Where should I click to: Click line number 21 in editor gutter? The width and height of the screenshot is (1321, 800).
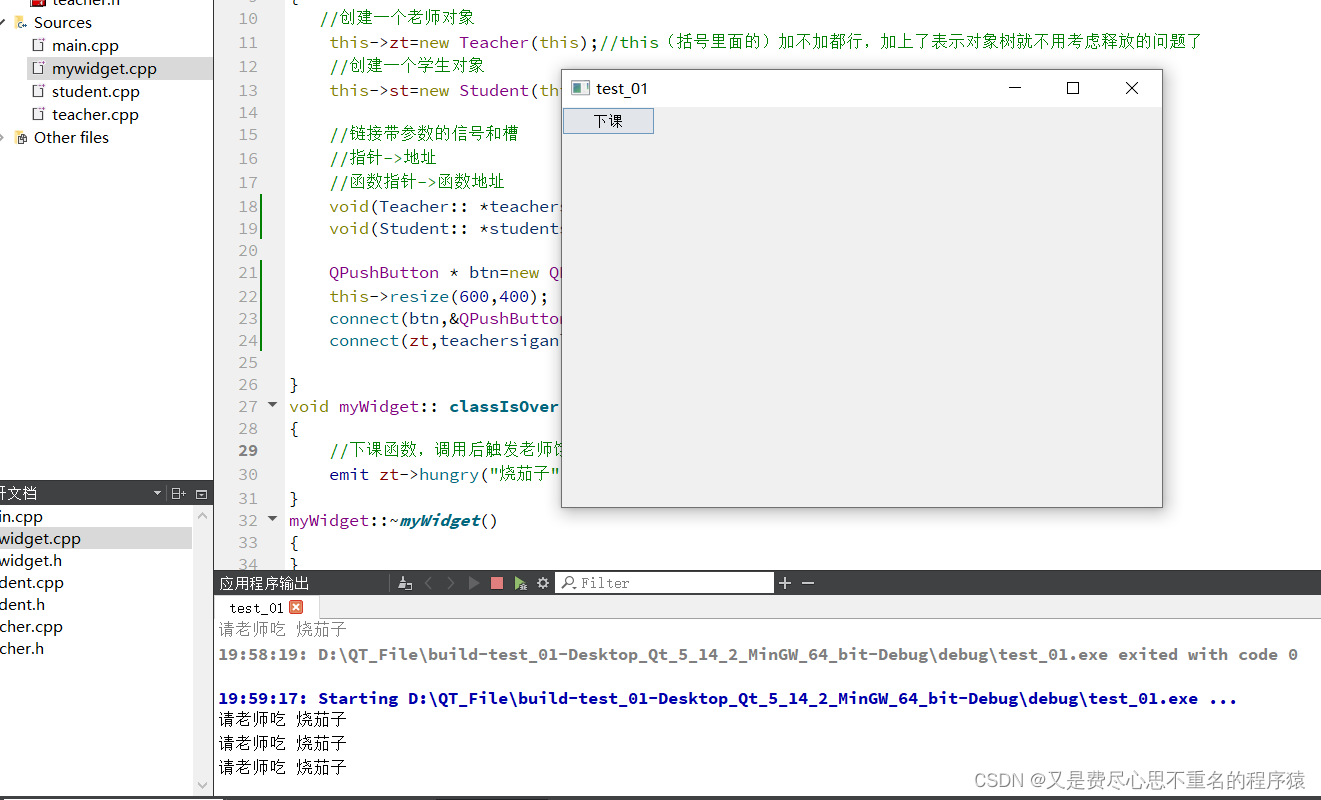coord(247,272)
